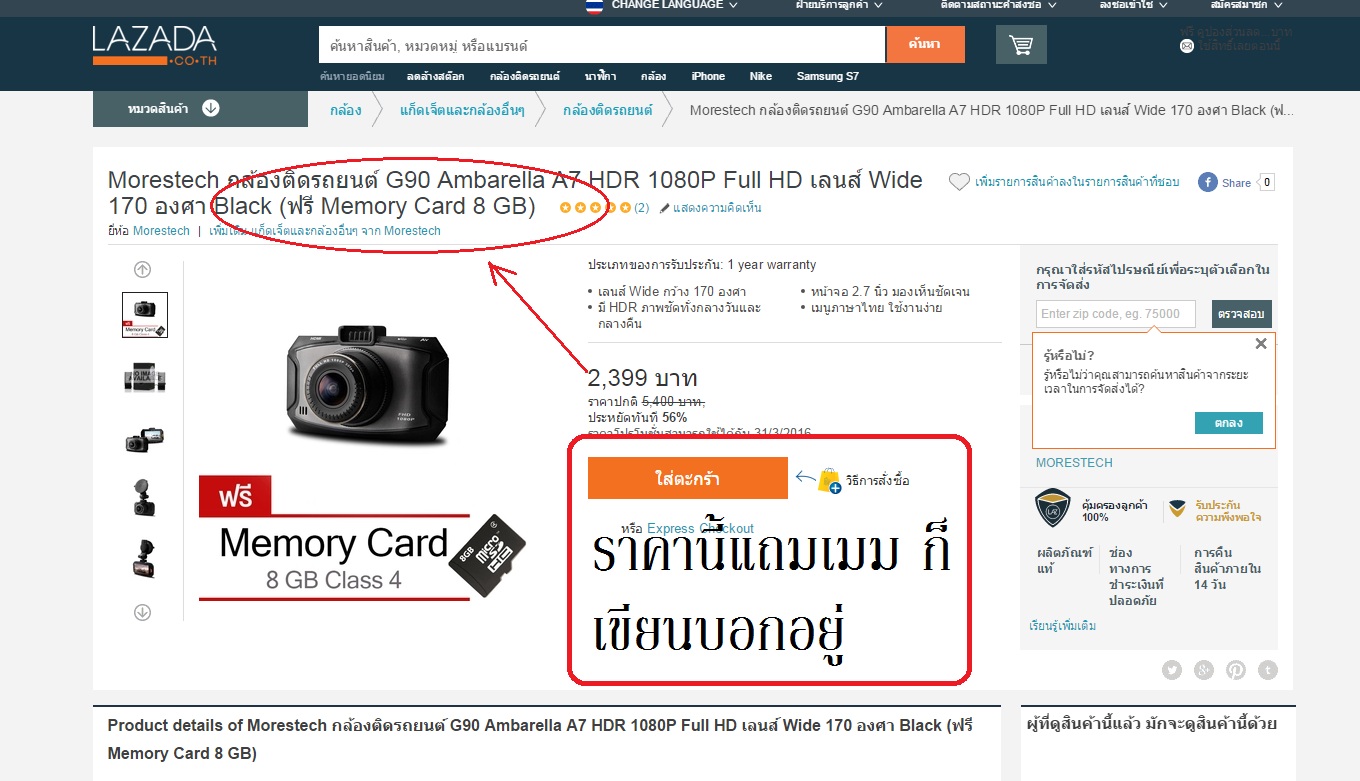The width and height of the screenshot is (1360, 781).
Task: Show next thumbnails with down arrow
Action: (x=142, y=612)
